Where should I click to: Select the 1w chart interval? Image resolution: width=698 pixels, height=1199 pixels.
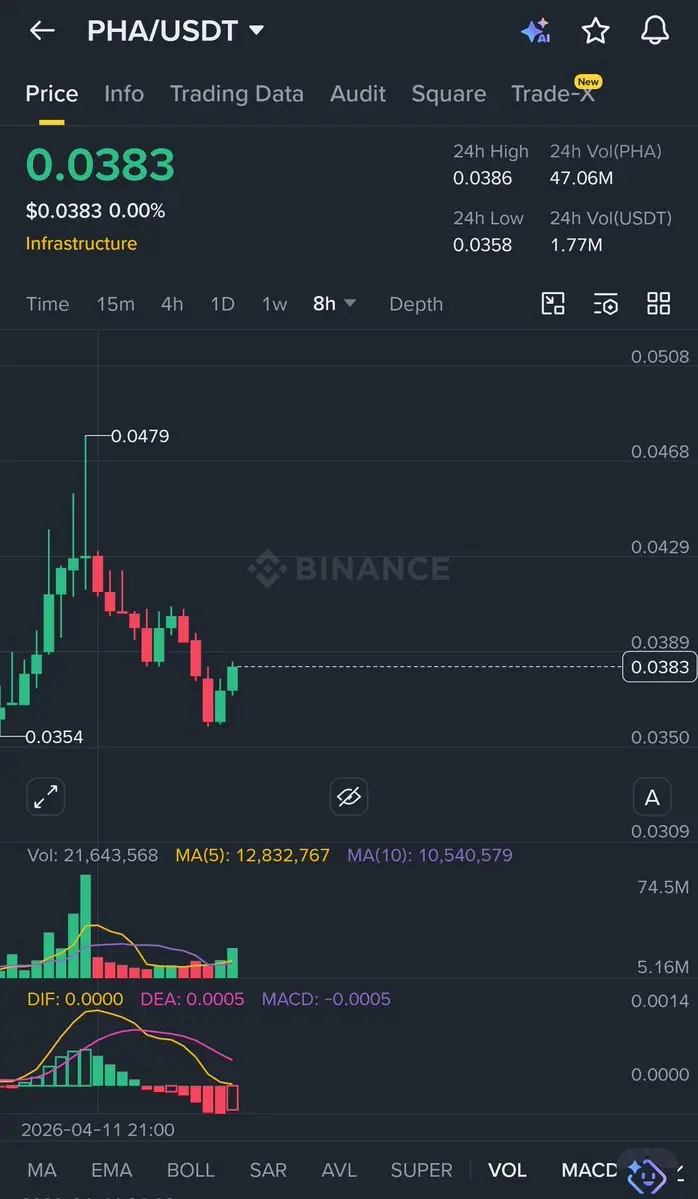click(274, 304)
